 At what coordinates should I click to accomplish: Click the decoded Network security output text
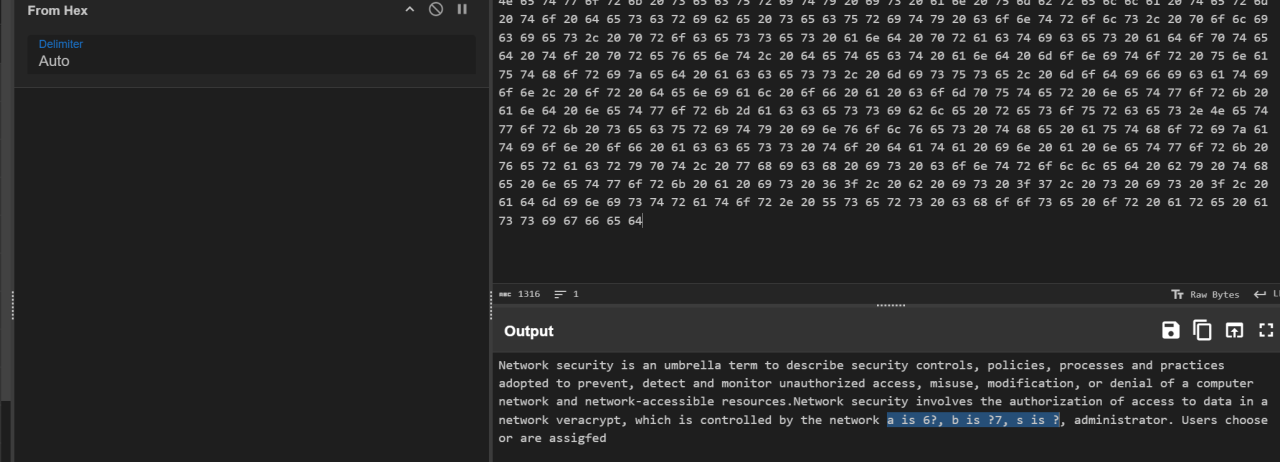click(x=883, y=401)
